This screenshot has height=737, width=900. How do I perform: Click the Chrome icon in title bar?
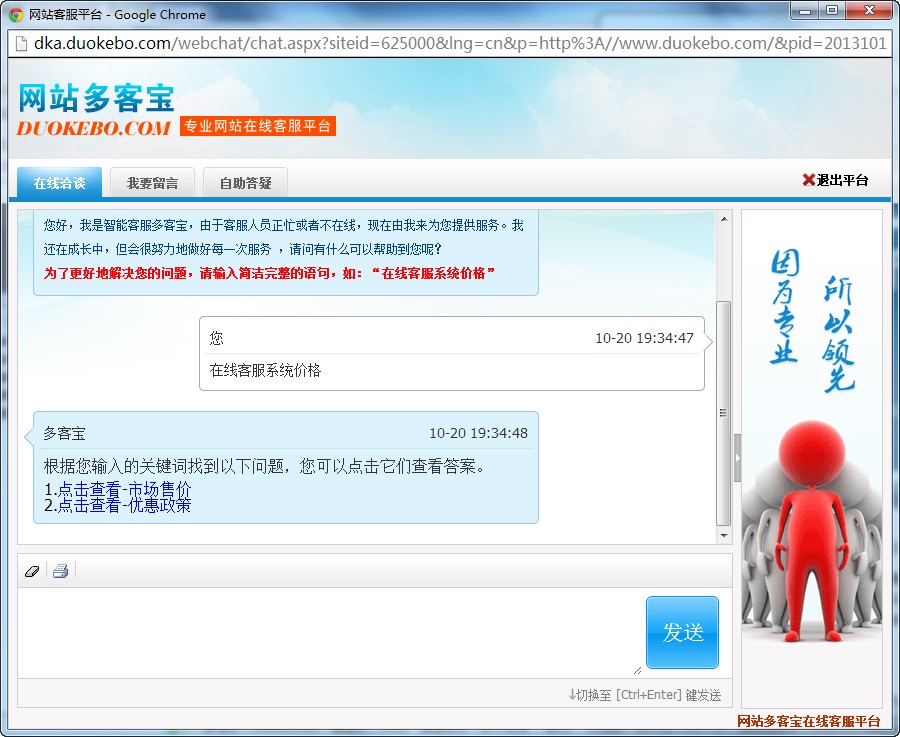[16, 14]
